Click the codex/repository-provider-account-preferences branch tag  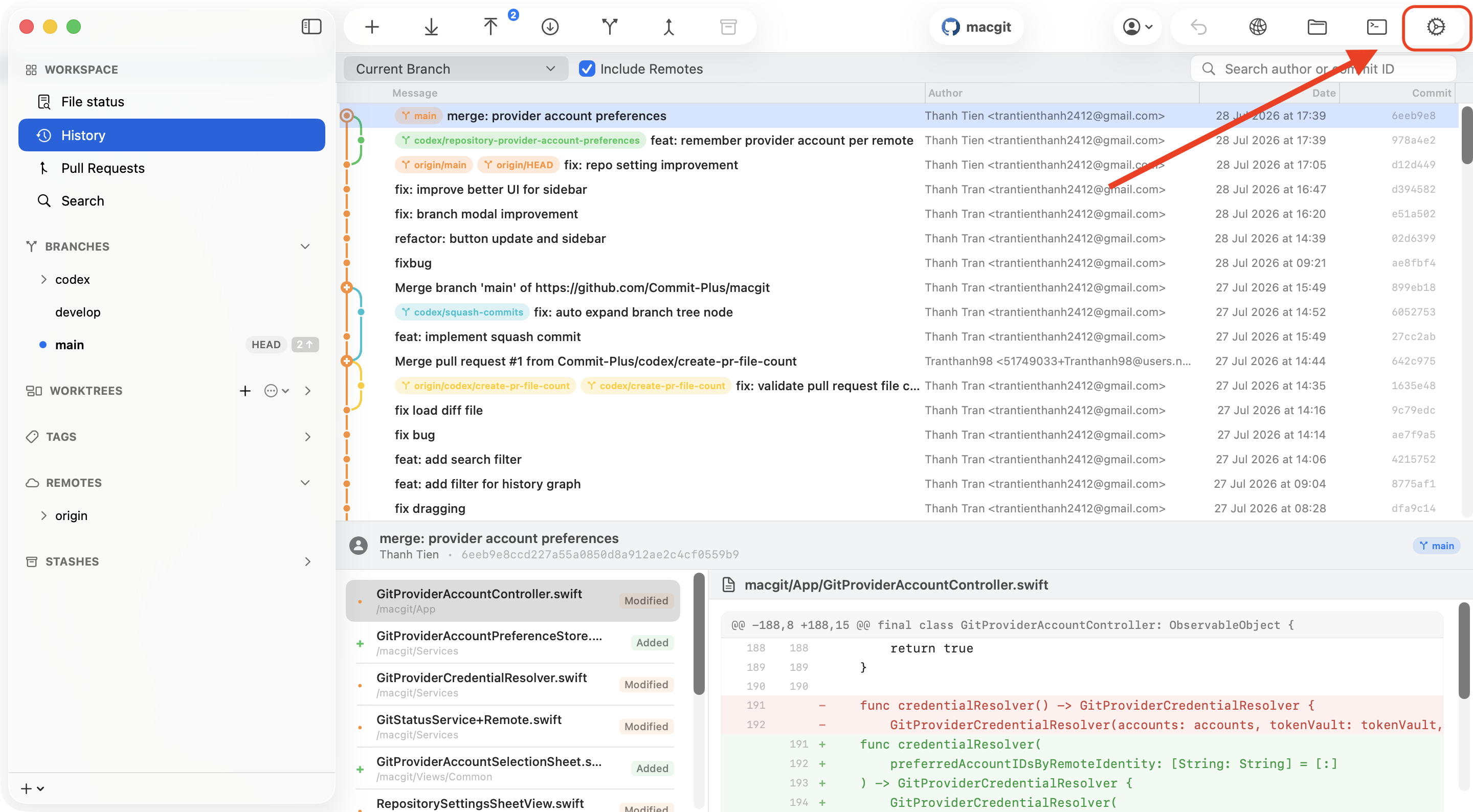520,140
